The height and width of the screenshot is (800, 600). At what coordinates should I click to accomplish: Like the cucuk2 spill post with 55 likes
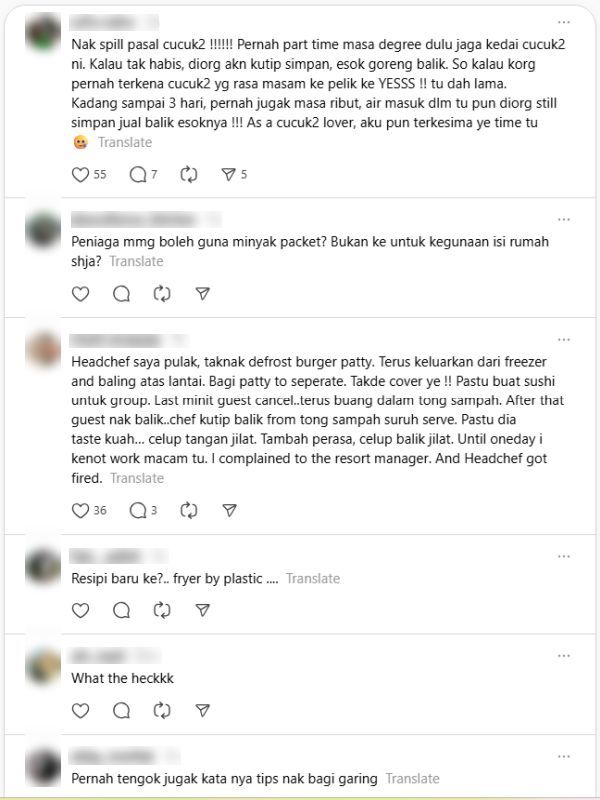click(81, 174)
